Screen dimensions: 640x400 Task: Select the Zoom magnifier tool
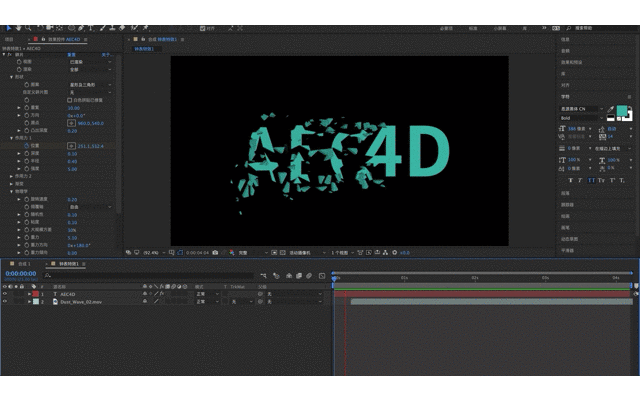28,28
